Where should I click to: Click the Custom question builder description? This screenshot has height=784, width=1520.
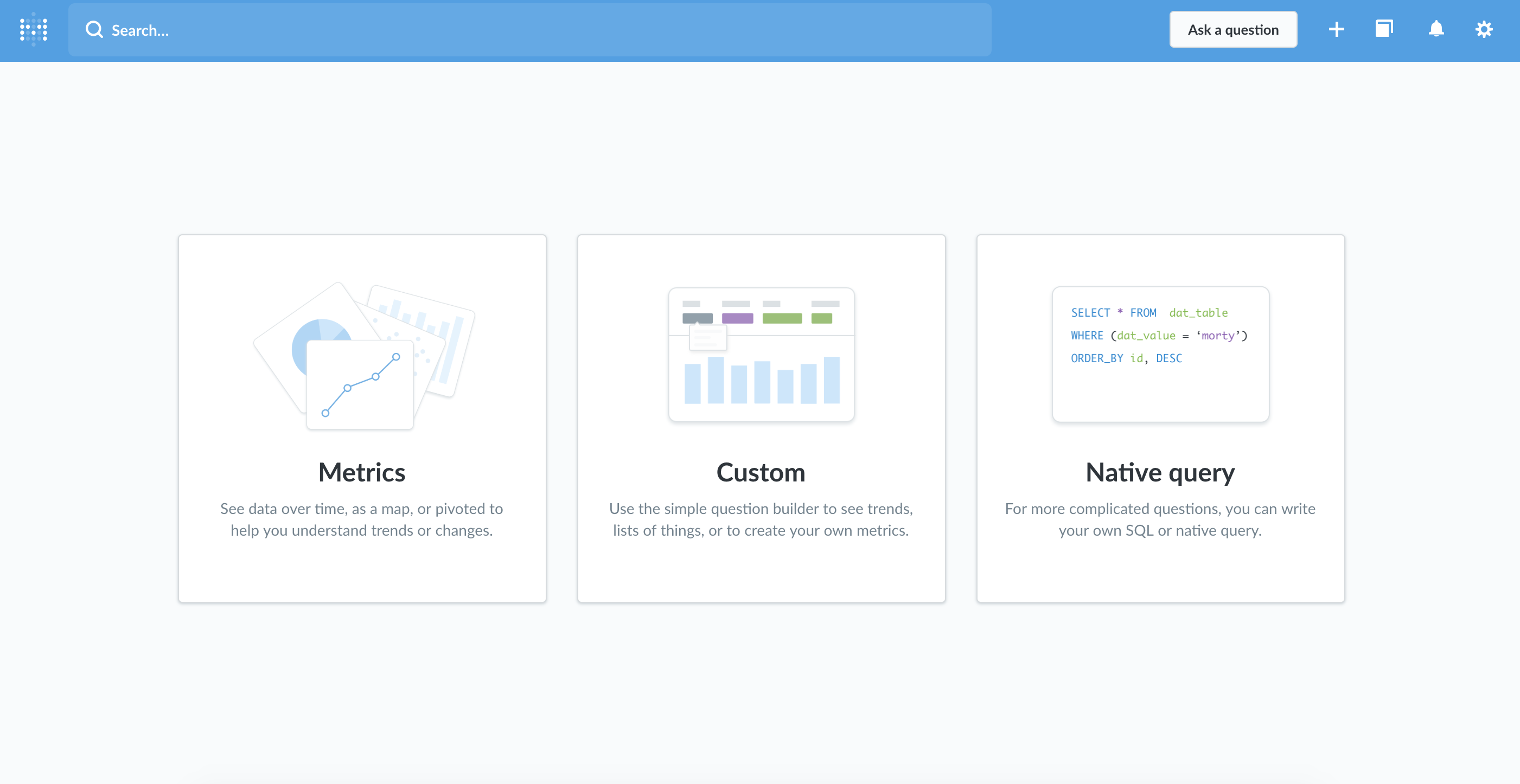(x=761, y=520)
